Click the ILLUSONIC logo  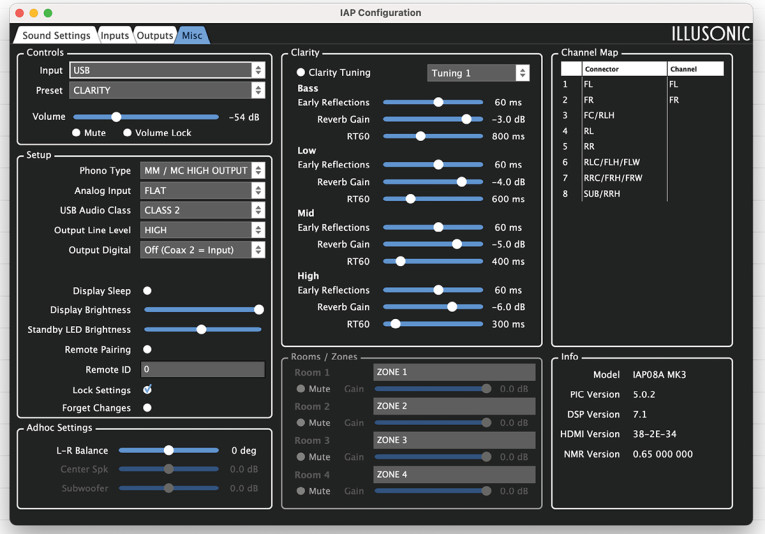pyautogui.click(x=709, y=34)
